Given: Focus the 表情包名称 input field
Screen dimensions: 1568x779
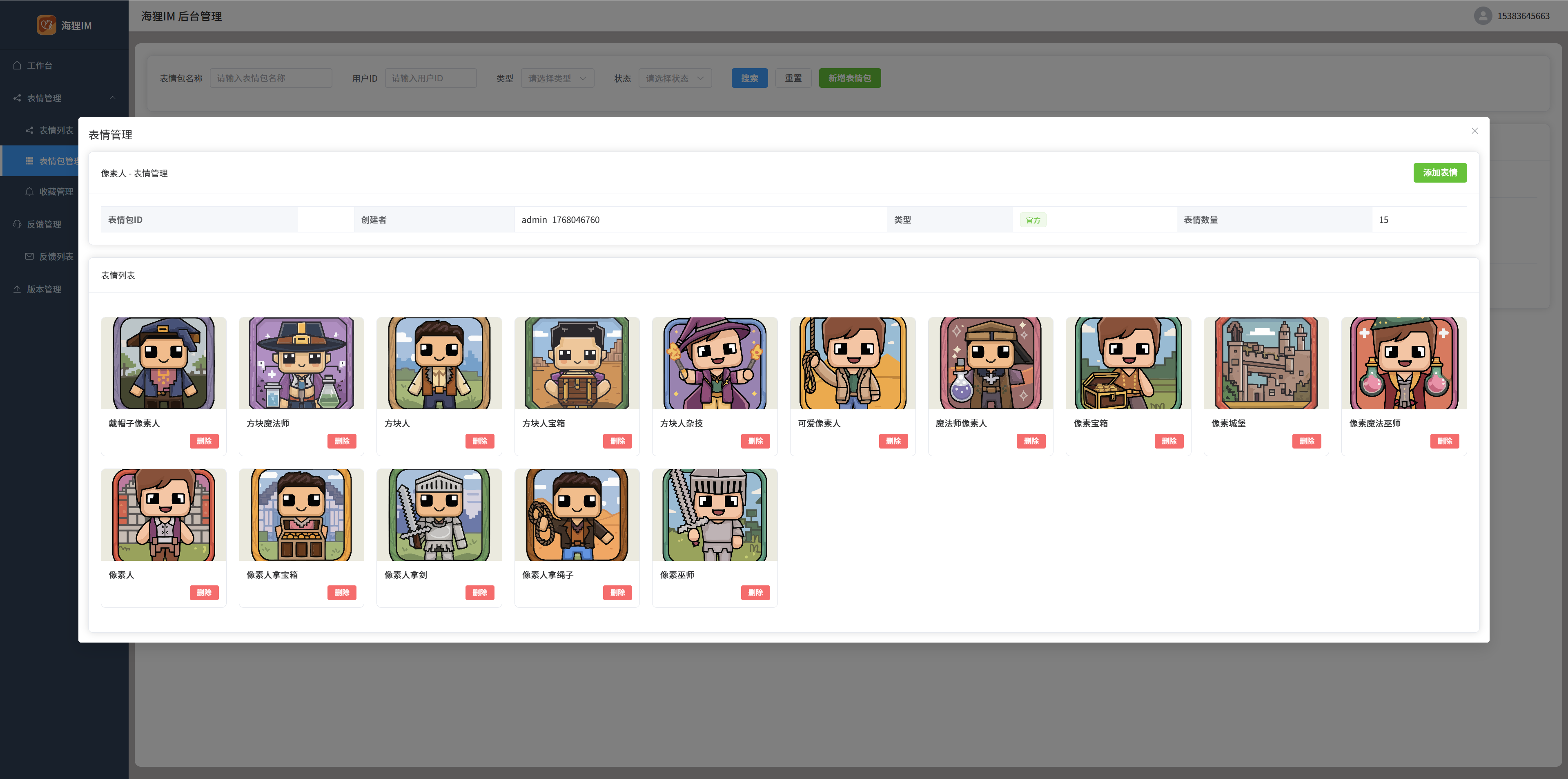Looking at the screenshot, I should point(271,78).
